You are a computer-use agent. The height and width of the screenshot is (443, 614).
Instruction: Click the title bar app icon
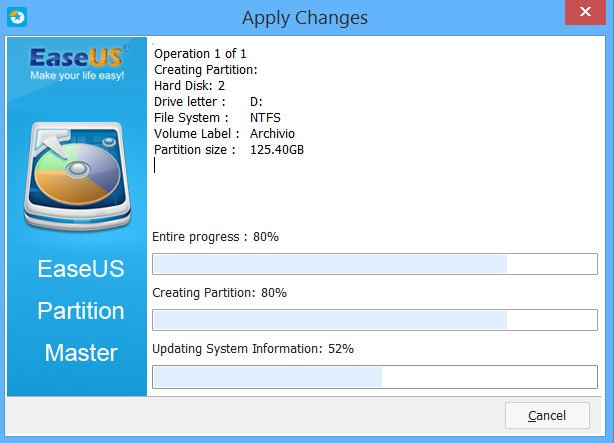click(x=17, y=17)
